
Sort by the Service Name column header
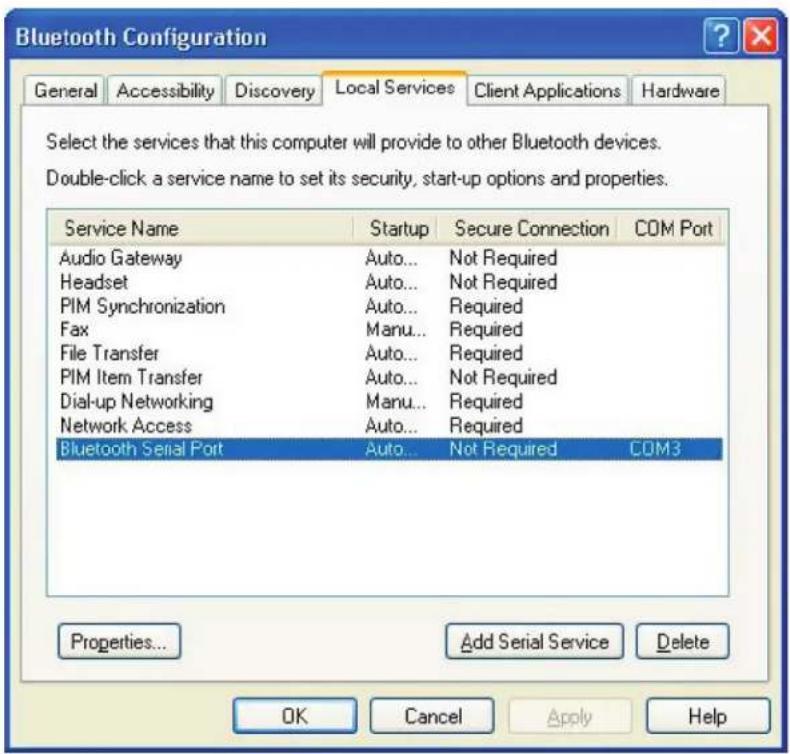202,229
